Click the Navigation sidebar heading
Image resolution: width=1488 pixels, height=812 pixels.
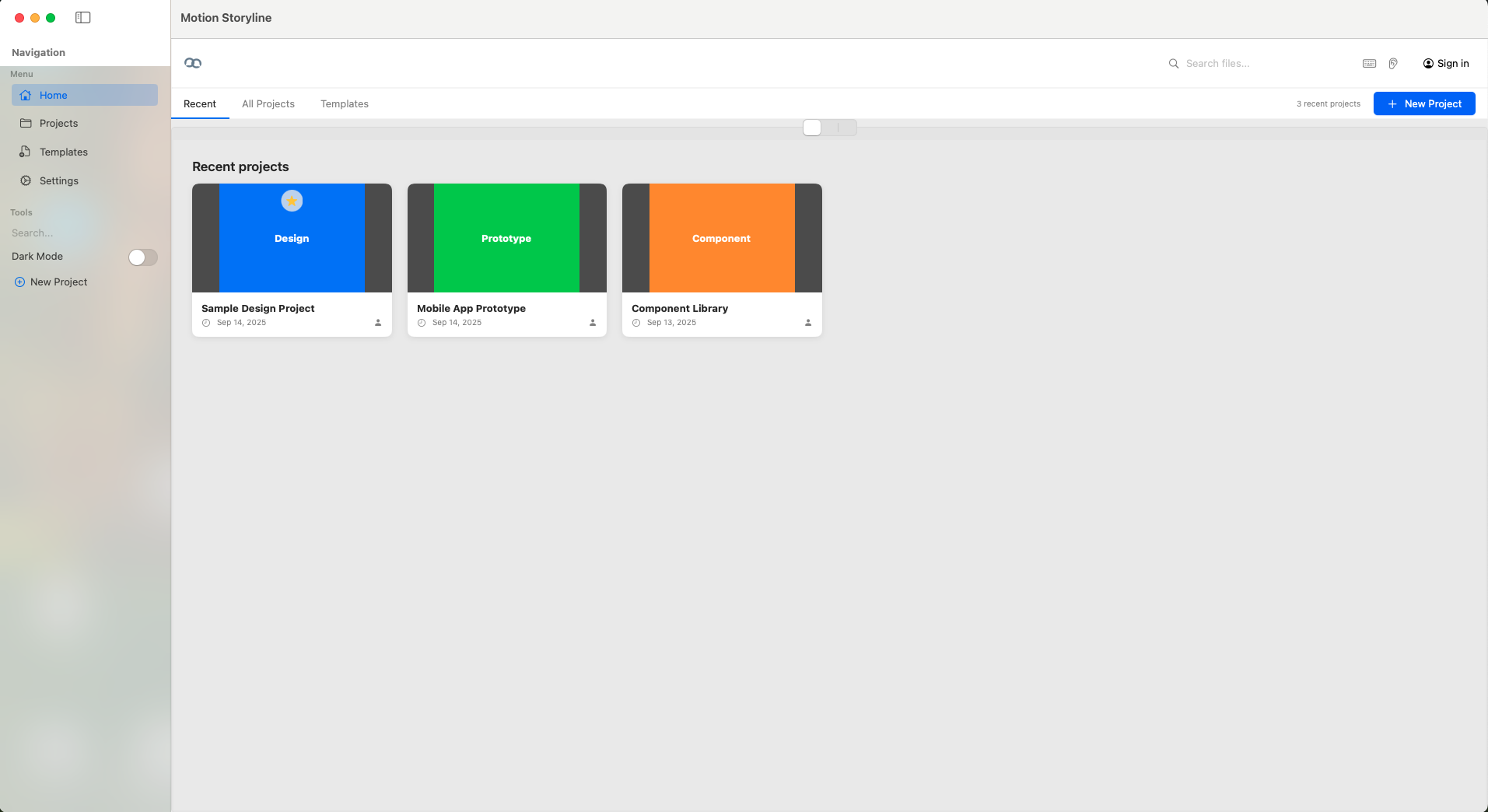click(39, 53)
